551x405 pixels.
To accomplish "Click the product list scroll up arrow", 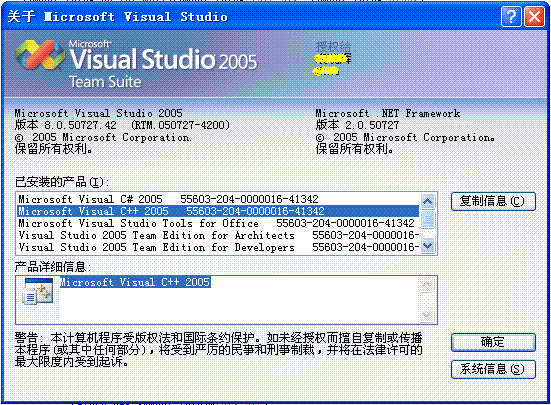I will point(428,201).
